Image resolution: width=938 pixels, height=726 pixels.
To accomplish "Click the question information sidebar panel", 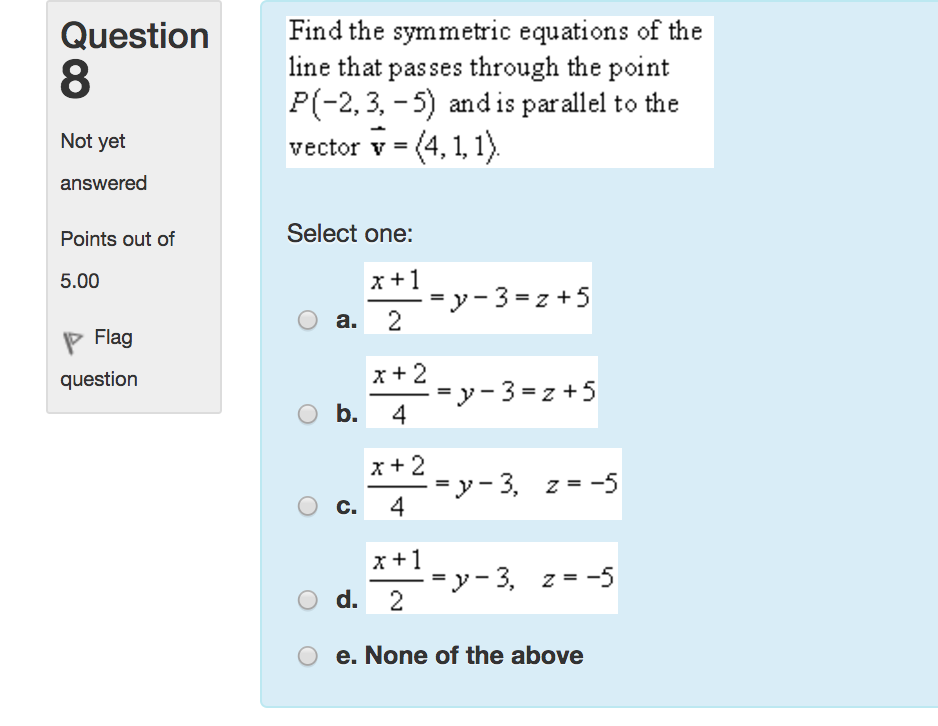I will tap(135, 200).
